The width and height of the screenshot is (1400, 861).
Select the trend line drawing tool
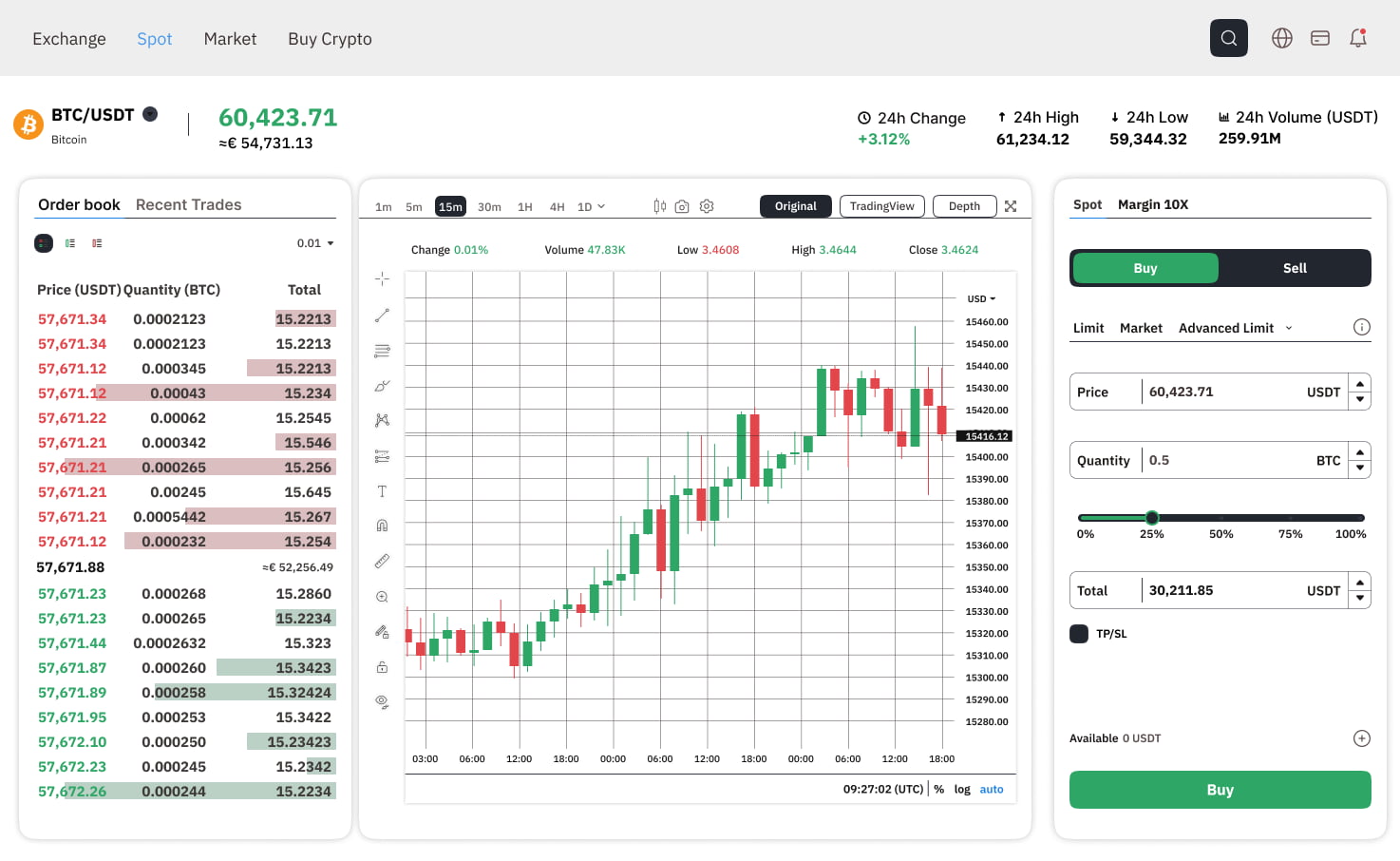pyautogui.click(x=382, y=315)
